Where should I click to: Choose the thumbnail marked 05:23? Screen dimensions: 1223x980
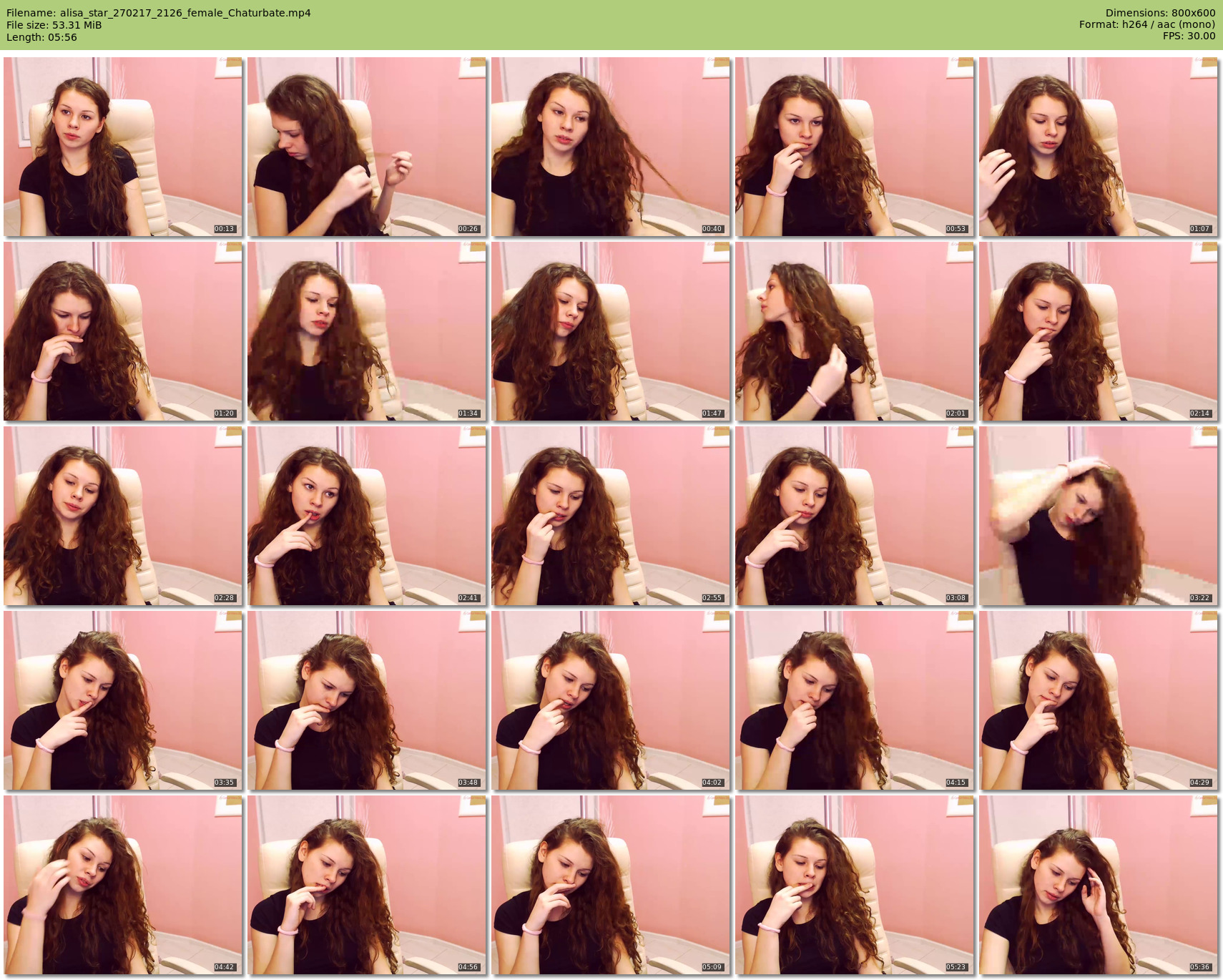(855, 885)
